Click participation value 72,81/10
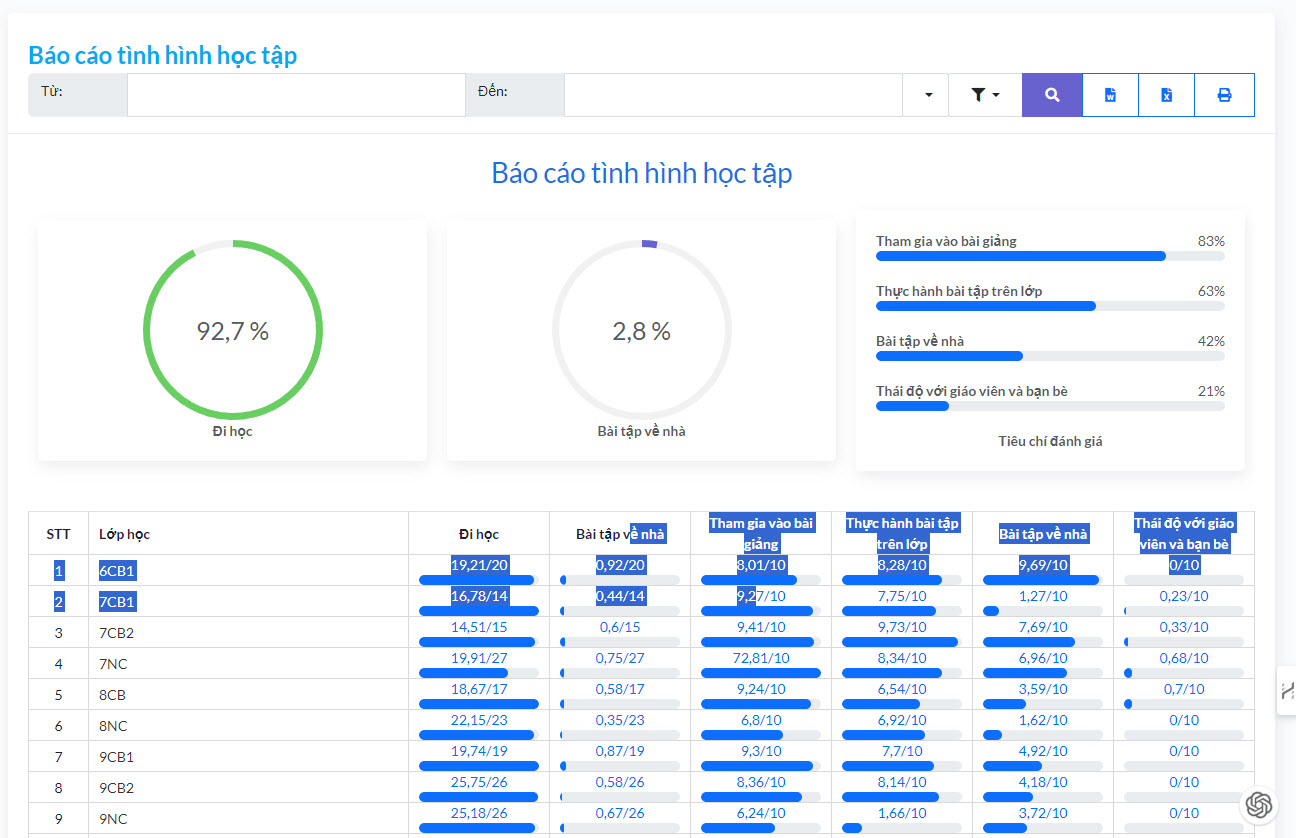This screenshot has width=1296, height=838. tap(761, 658)
